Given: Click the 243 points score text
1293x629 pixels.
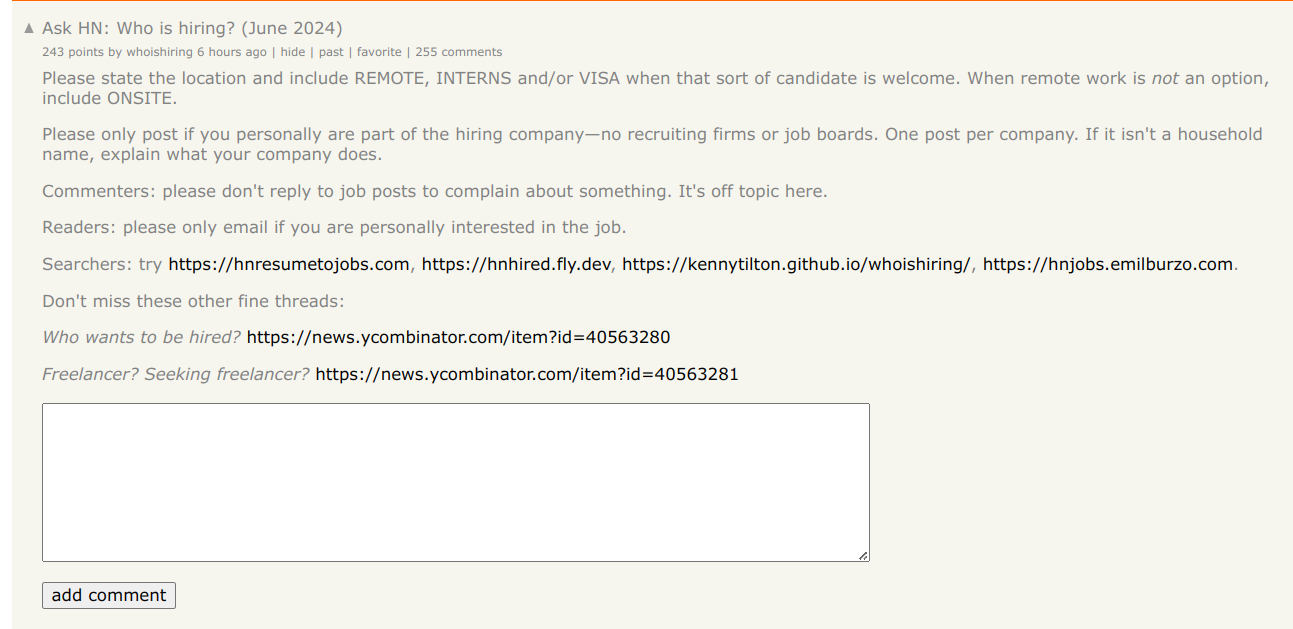Looking at the screenshot, I should click(x=73, y=52).
